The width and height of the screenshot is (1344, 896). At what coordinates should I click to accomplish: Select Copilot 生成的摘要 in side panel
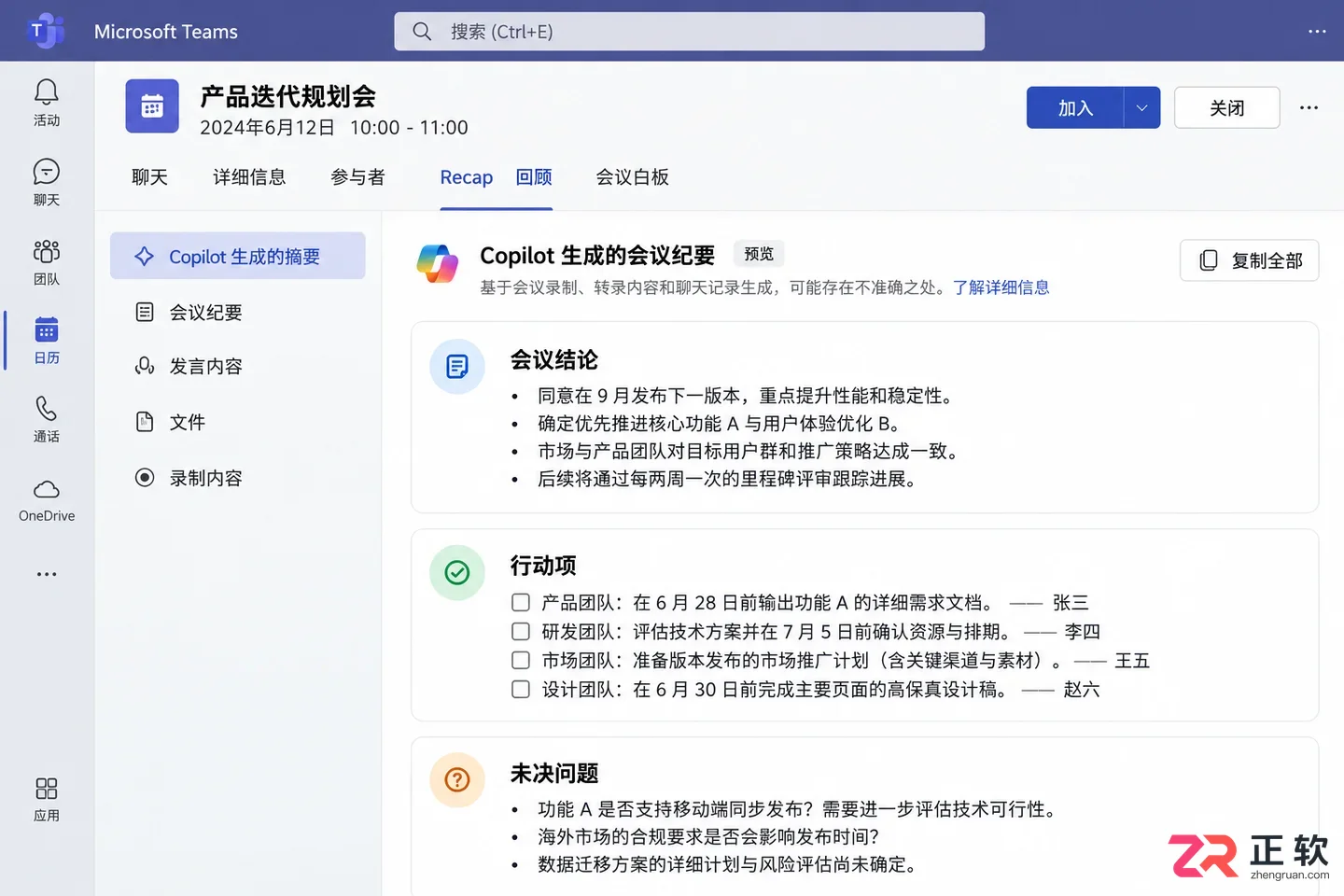tap(238, 256)
